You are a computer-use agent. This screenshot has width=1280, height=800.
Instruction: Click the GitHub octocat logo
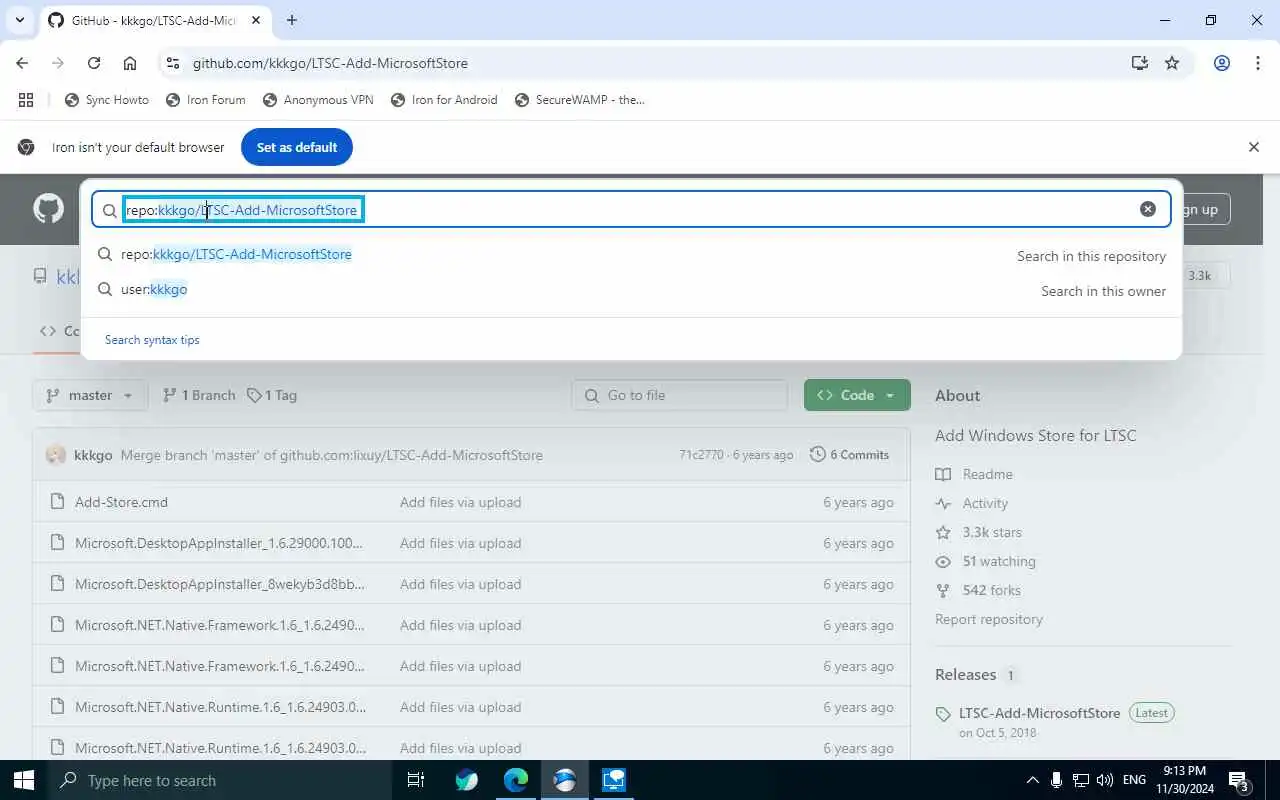[x=48, y=209]
